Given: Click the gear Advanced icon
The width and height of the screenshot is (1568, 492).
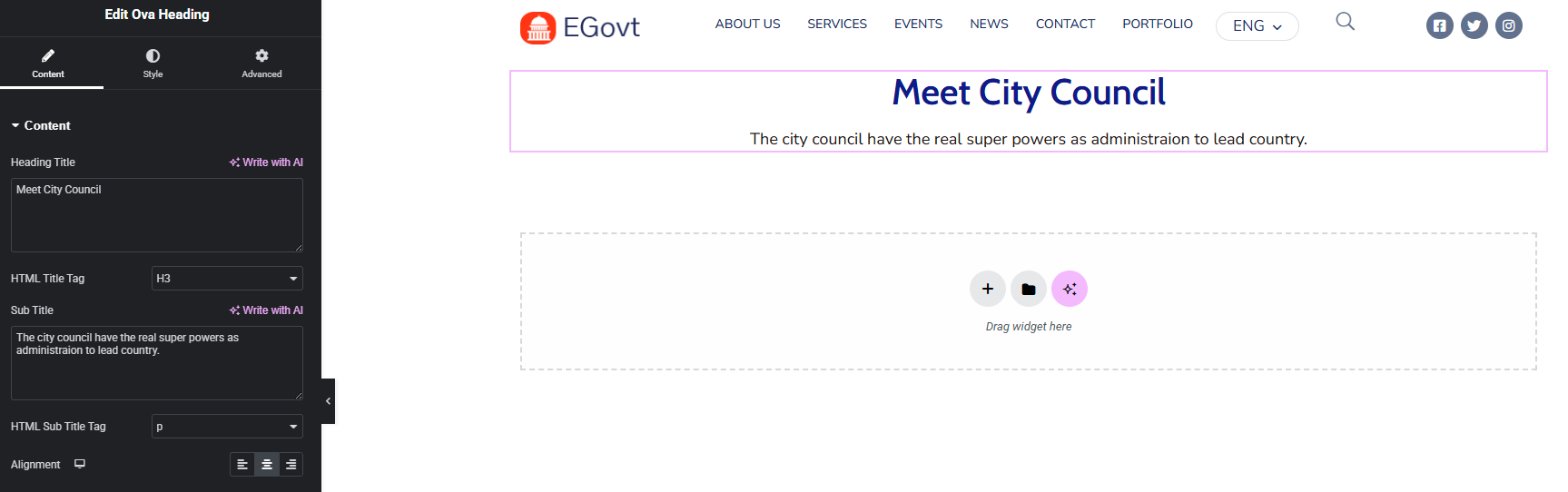Looking at the screenshot, I should [261, 55].
